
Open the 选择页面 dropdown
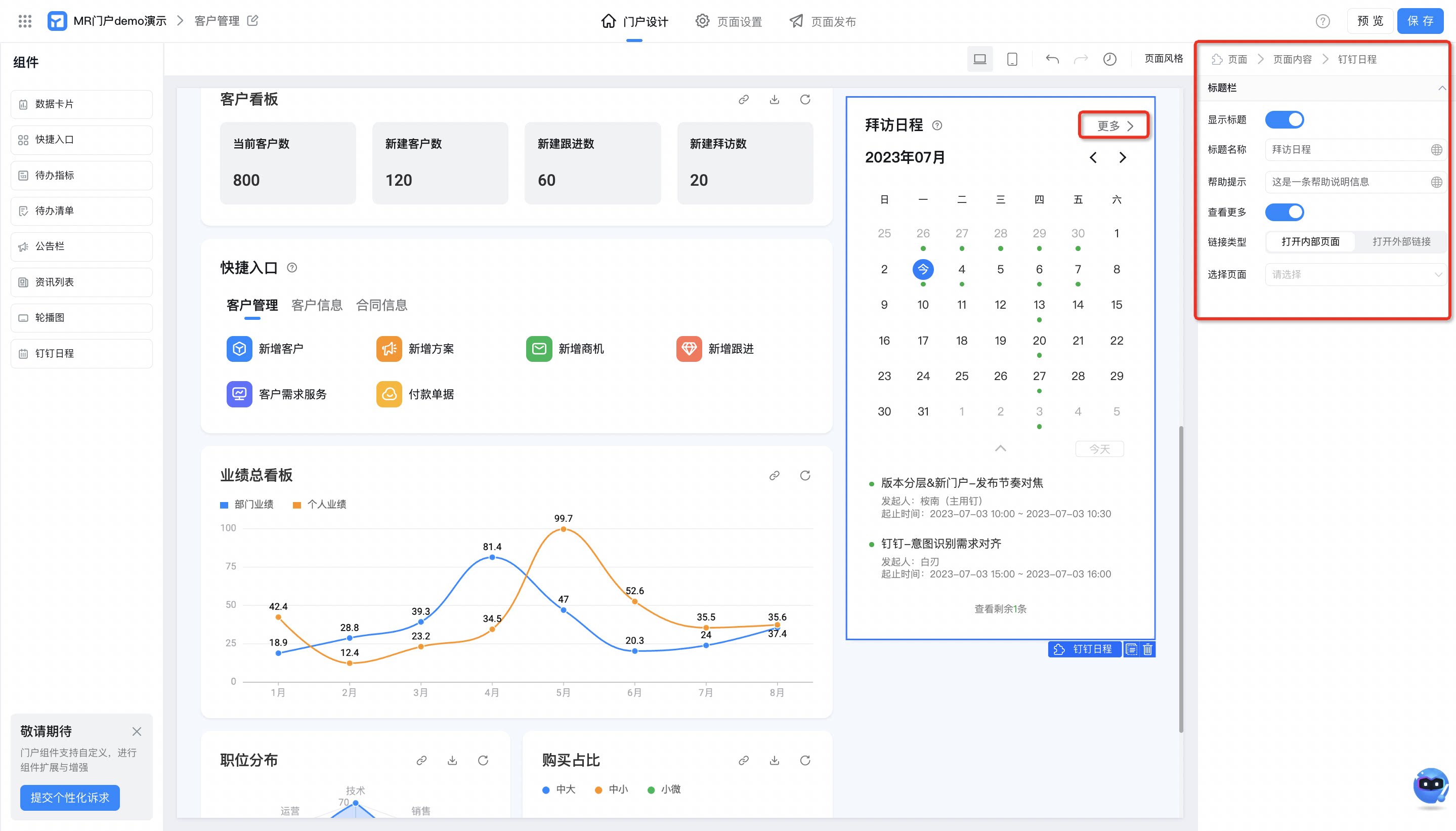1356,274
